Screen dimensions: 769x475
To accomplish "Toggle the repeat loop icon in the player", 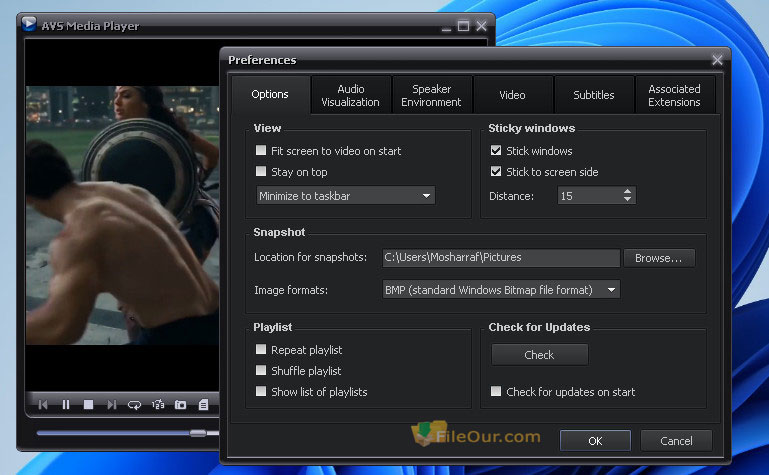I will coord(134,405).
